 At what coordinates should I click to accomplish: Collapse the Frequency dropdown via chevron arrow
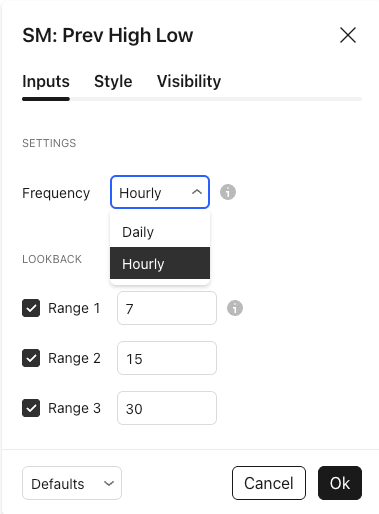coord(197,192)
